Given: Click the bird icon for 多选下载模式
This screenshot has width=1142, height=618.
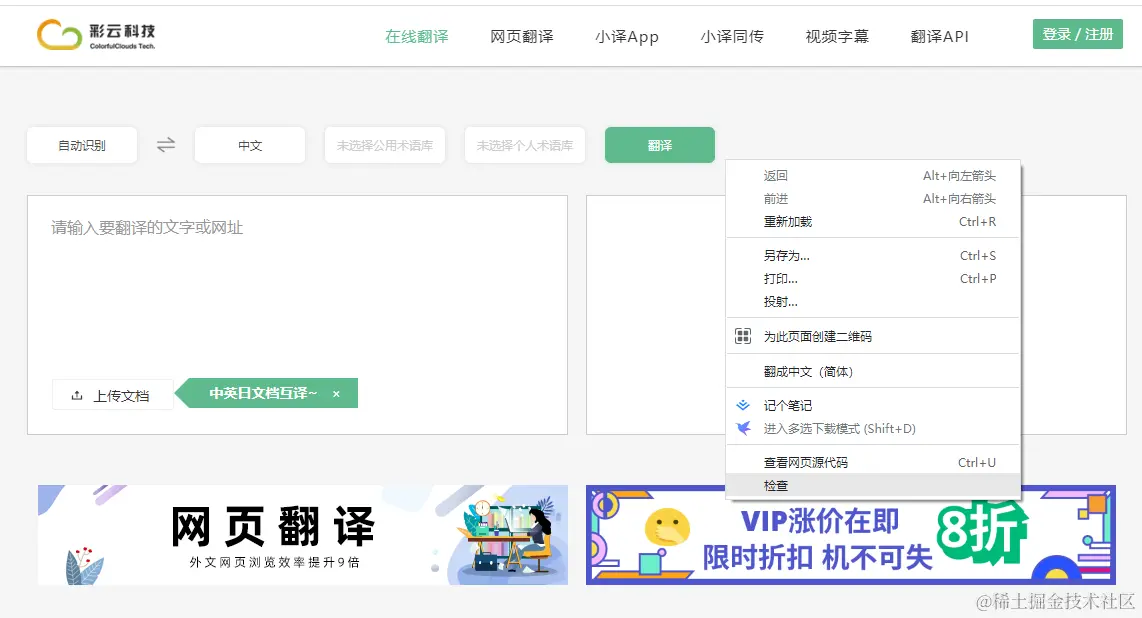Looking at the screenshot, I should pyautogui.click(x=743, y=428).
